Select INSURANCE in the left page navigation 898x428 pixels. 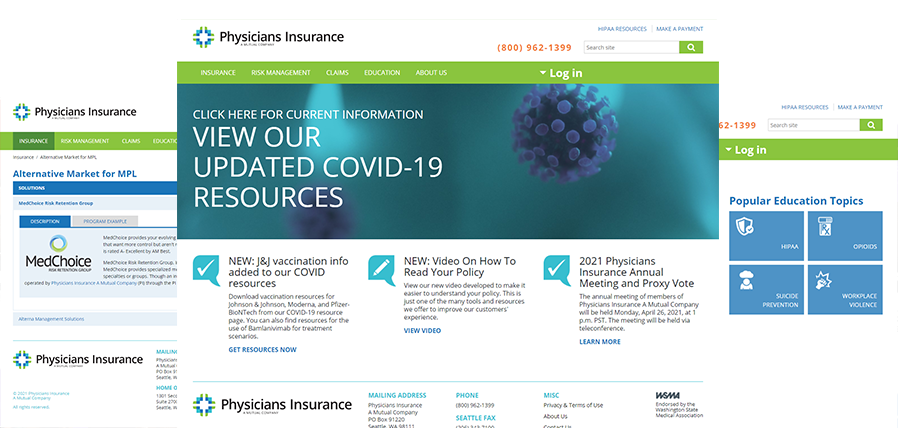[x=33, y=141]
